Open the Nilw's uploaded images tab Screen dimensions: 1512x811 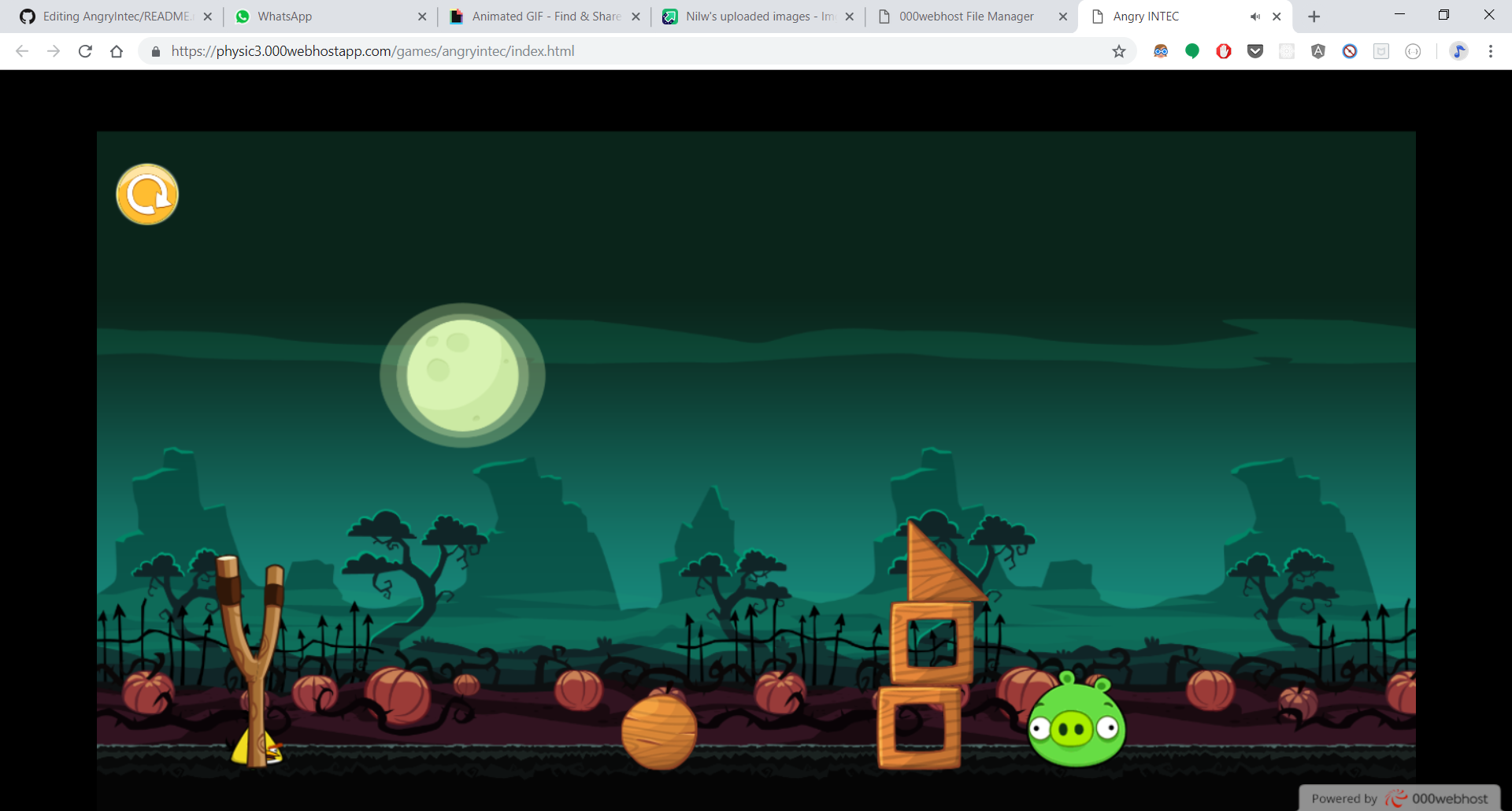point(758,17)
